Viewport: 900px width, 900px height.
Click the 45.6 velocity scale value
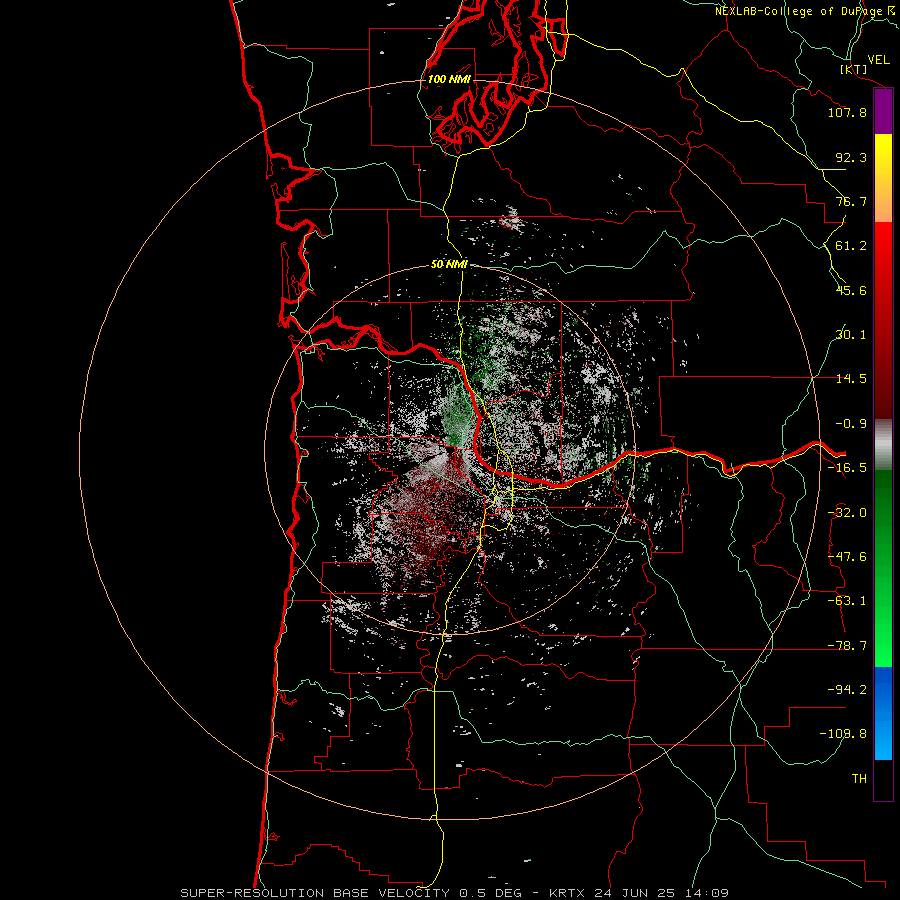851,290
